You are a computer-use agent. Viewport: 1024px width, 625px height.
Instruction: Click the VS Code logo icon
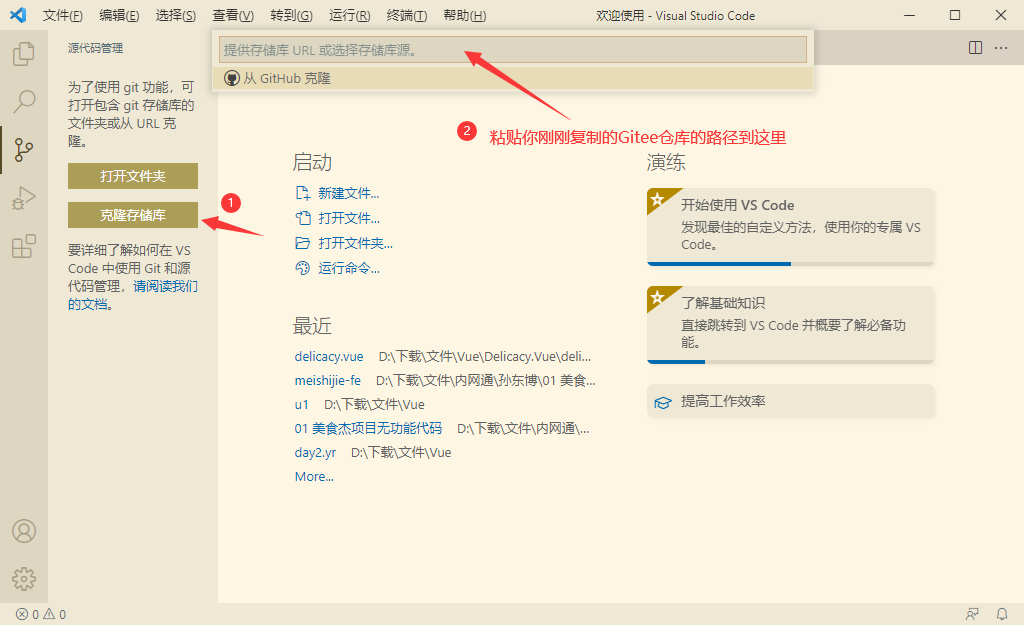tap(18, 15)
